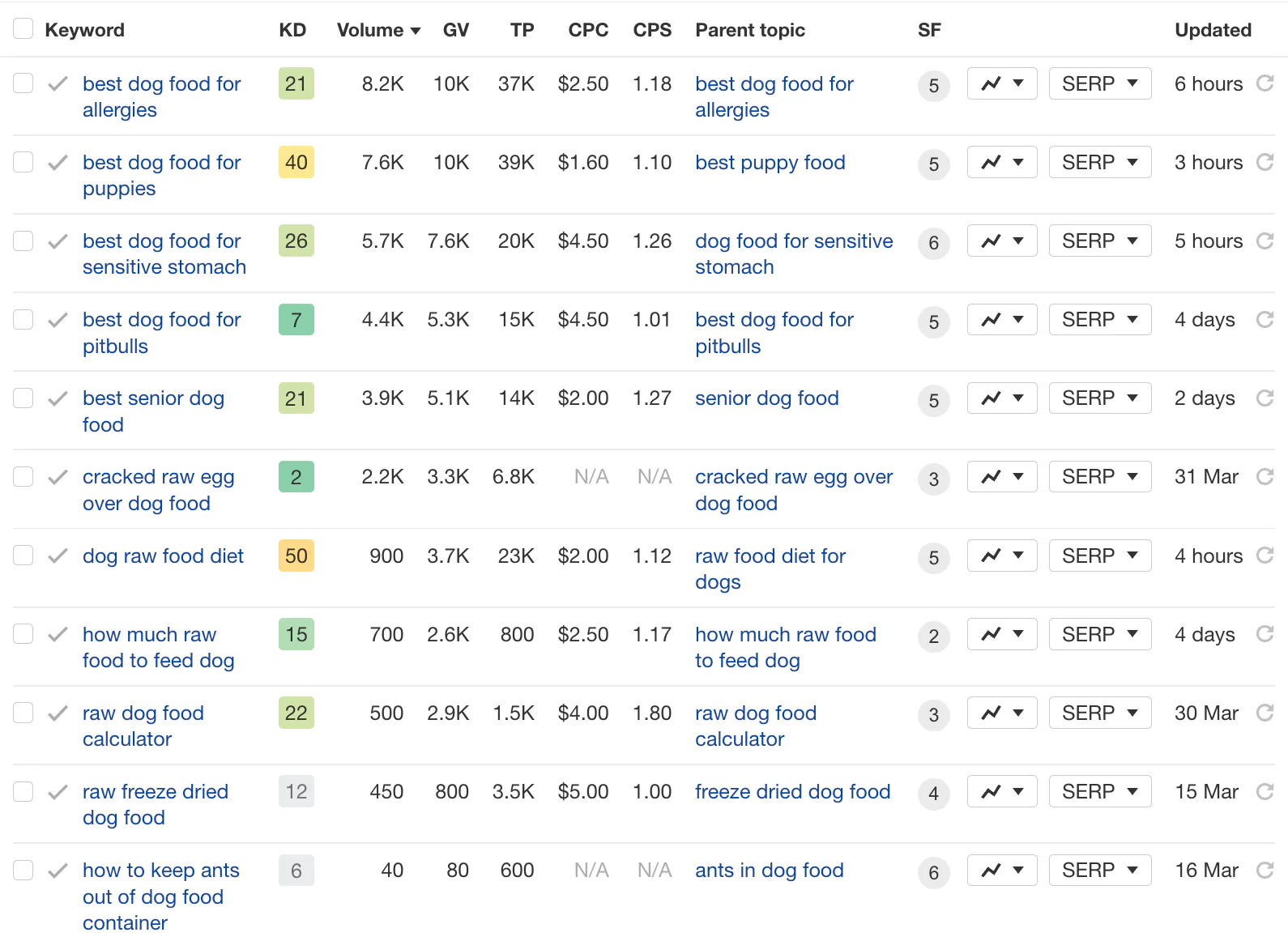Sort by the Parent topic column header

(x=750, y=30)
